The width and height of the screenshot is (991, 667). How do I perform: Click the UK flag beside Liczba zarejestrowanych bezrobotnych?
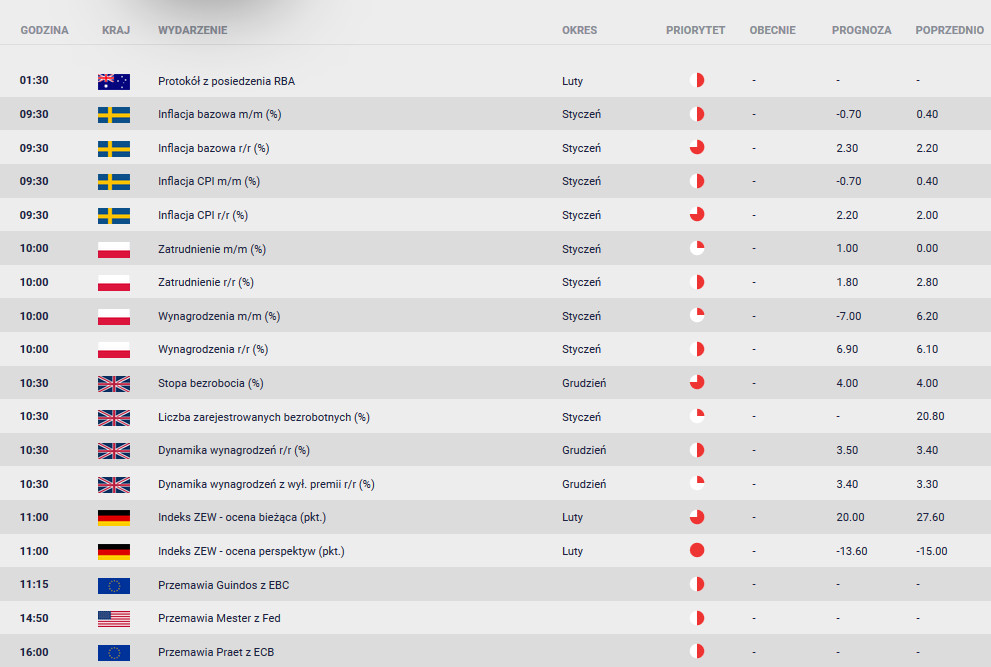pos(114,417)
